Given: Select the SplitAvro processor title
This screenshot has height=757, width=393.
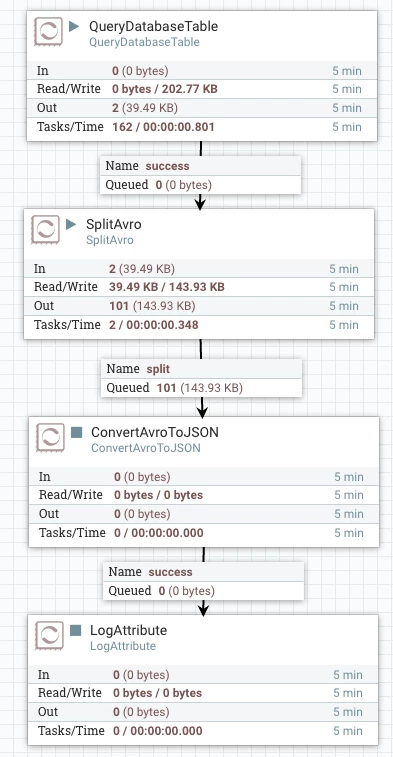Looking at the screenshot, I should click(113, 224).
